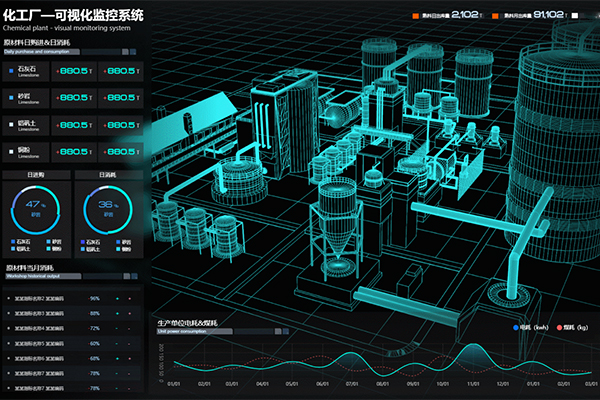Toggle the 电耗 (kwh) blue legend dot
This screenshot has height=400, width=600.
[x=515, y=327]
